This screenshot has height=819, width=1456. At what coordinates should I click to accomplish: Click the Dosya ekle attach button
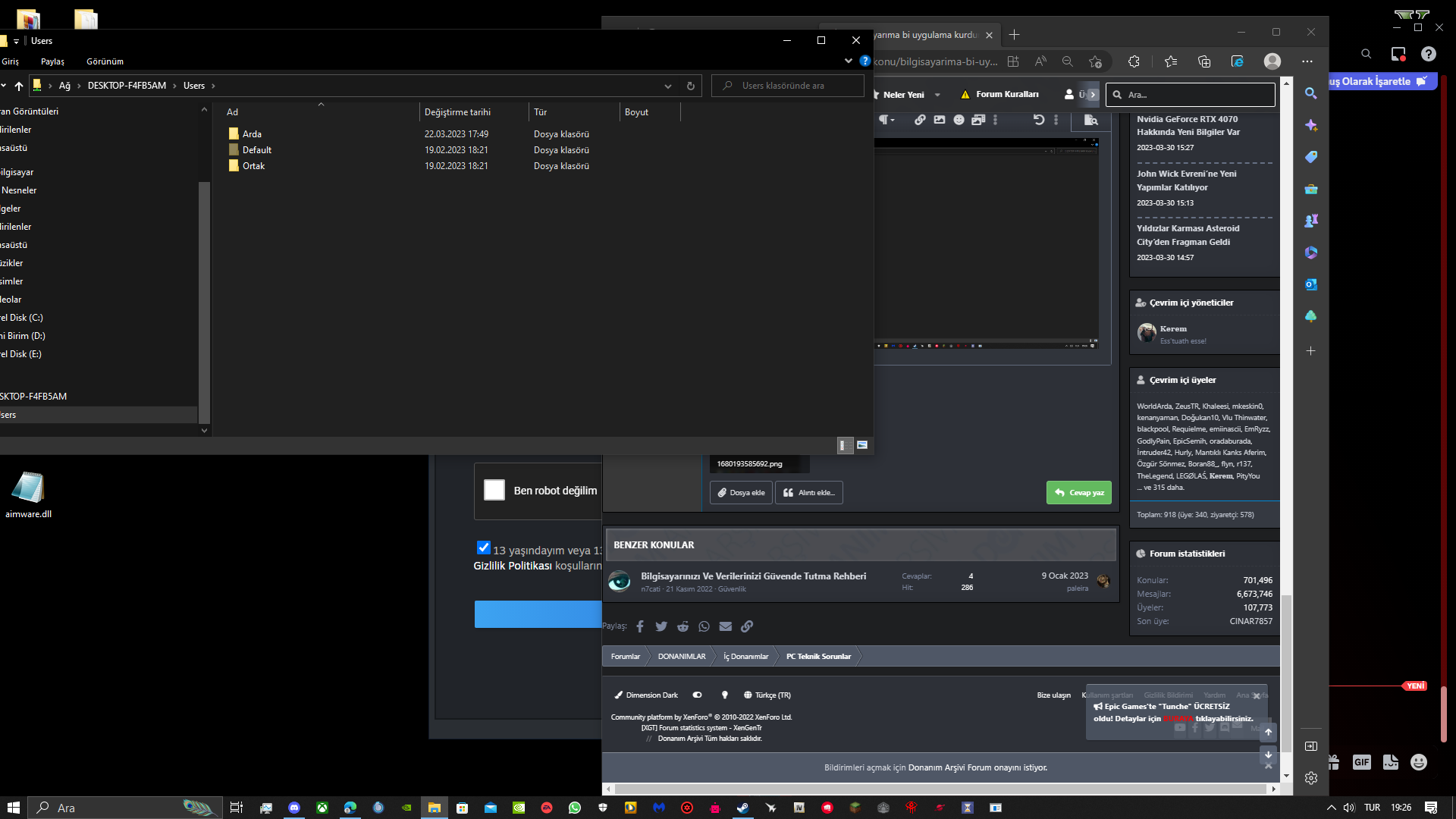tap(741, 493)
